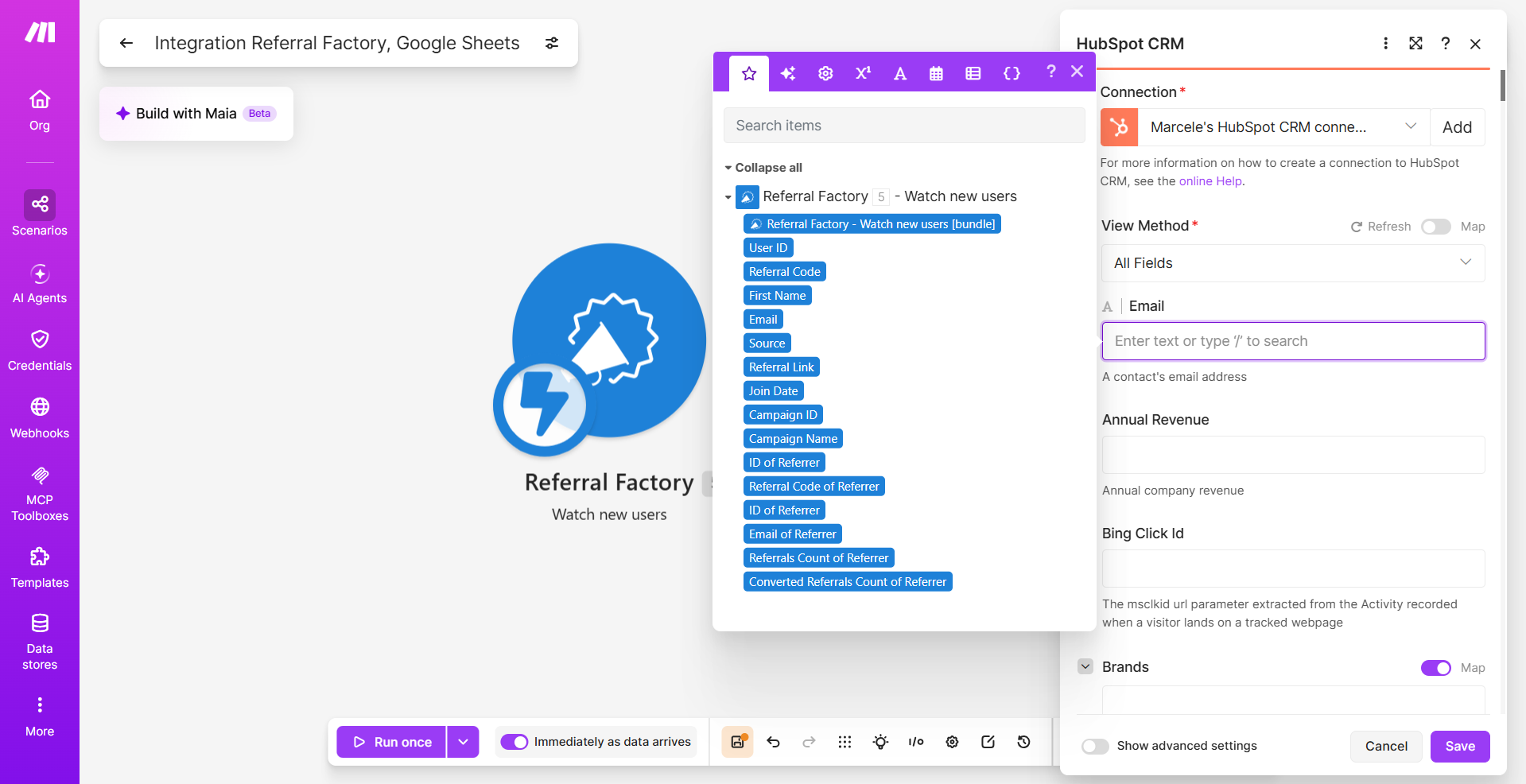Toggle Immediately as data arrives scheduling
This screenshot has height=784, width=1526.
point(514,742)
